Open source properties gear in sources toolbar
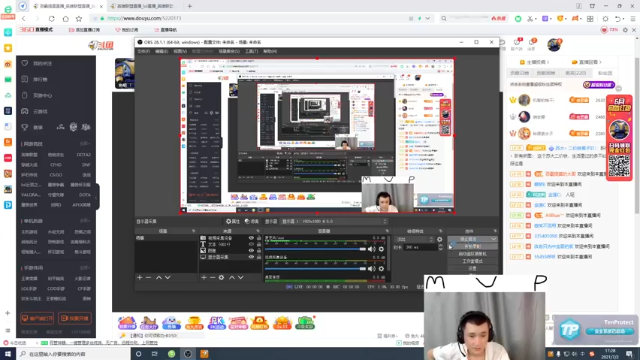Screen dimensions: 640x360 point(221,278)
